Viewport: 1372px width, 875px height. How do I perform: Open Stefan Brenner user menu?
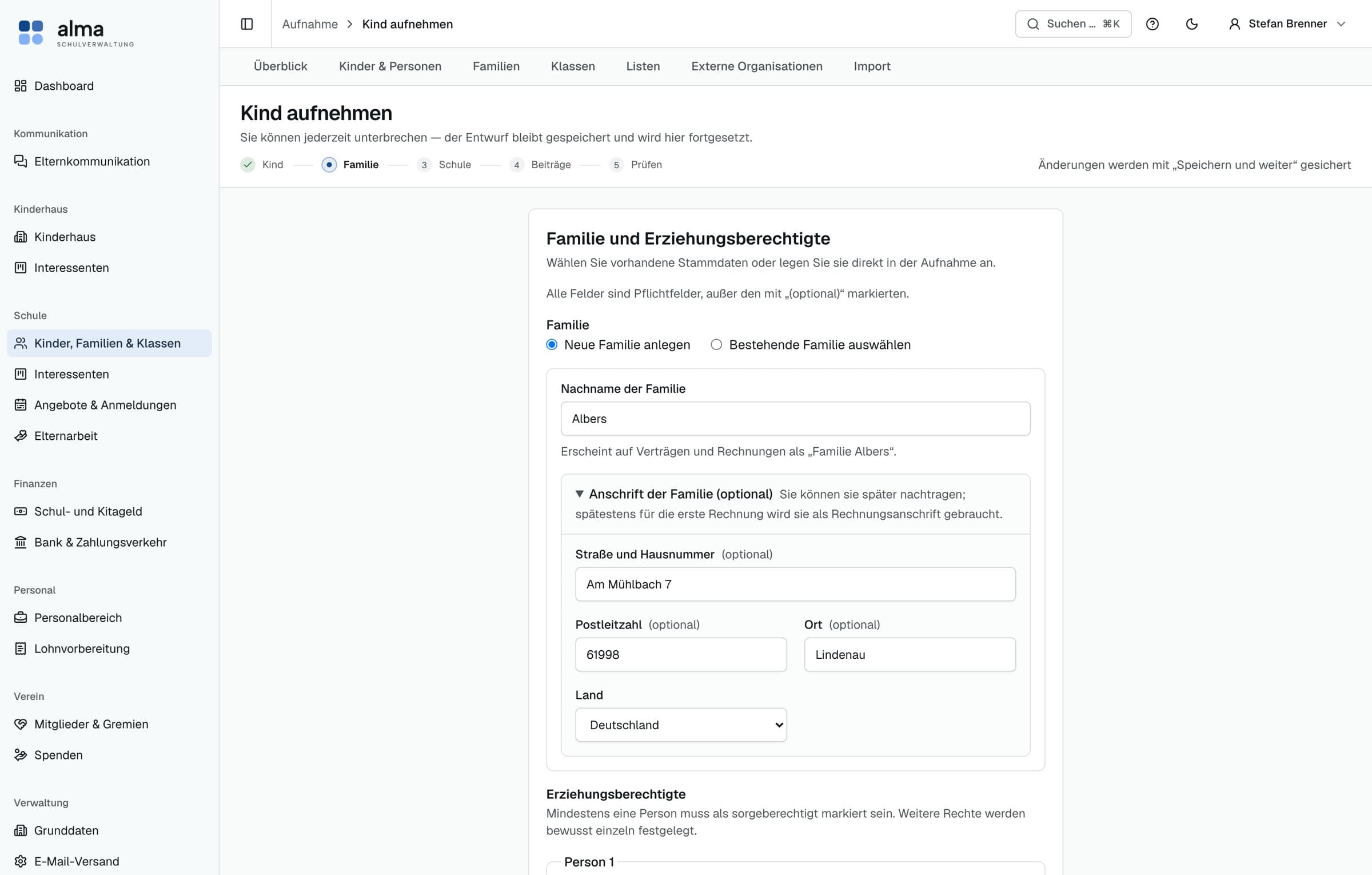point(1287,24)
